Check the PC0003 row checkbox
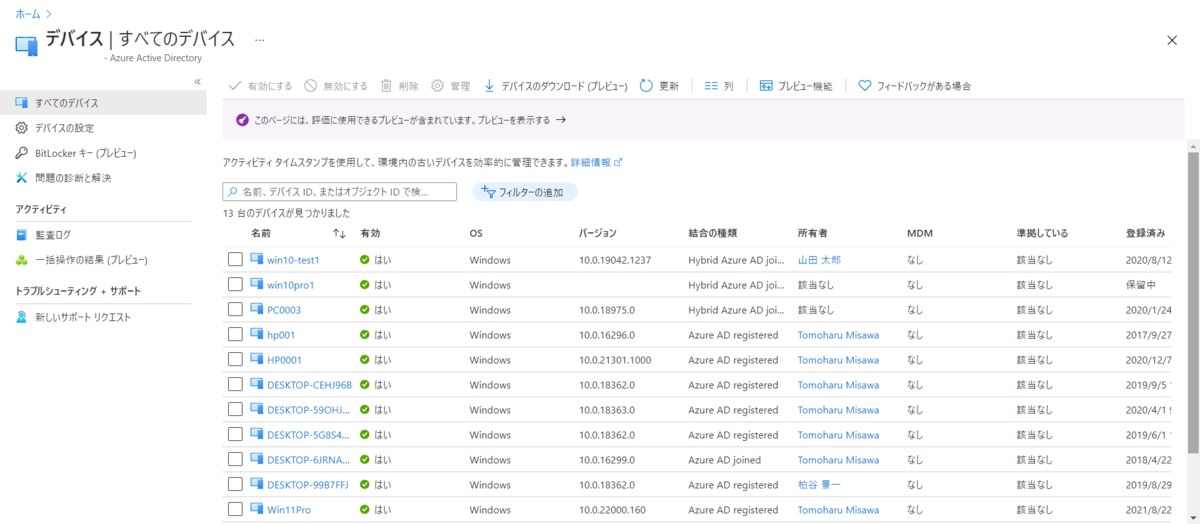 click(235, 309)
